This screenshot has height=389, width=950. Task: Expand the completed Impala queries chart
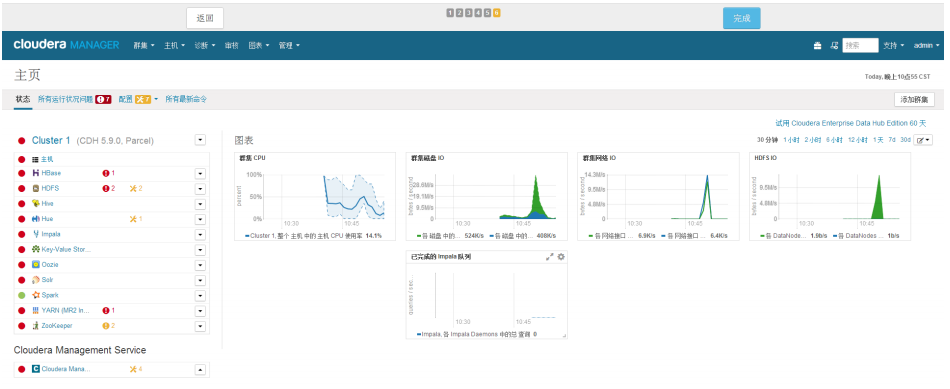coord(550,257)
